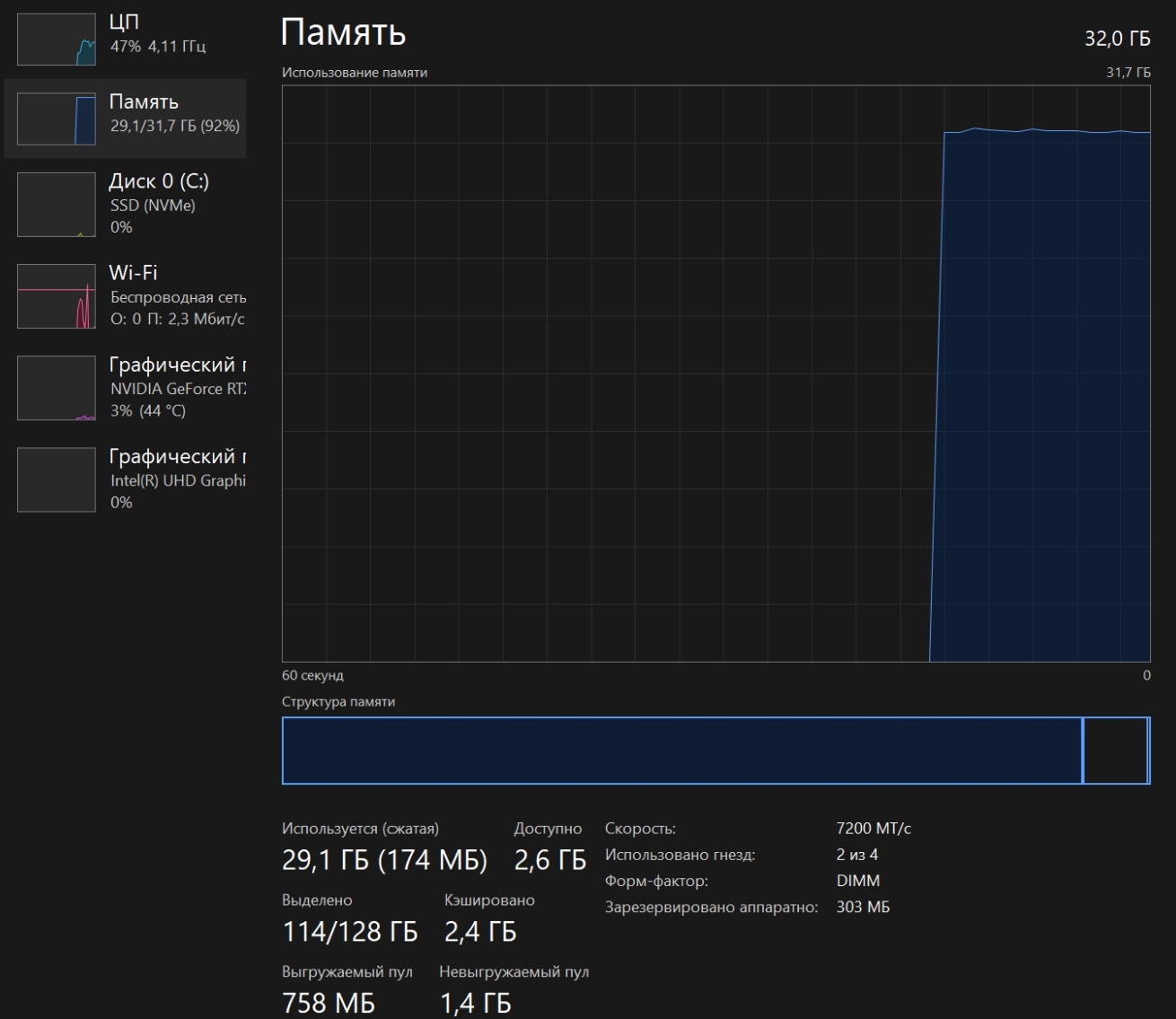The width and height of the screenshot is (1176, 1019).
Task: Select the Память graph thumbnail in sidebar
Action: point(57,119)
